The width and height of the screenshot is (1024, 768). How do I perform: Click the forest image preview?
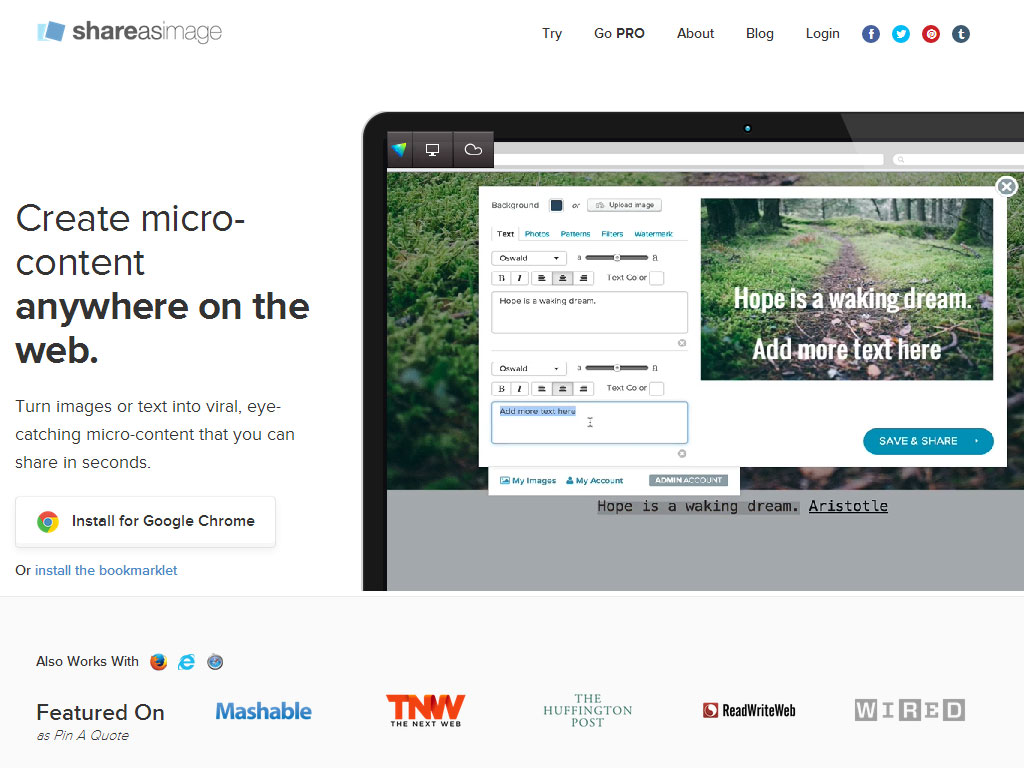846,289
